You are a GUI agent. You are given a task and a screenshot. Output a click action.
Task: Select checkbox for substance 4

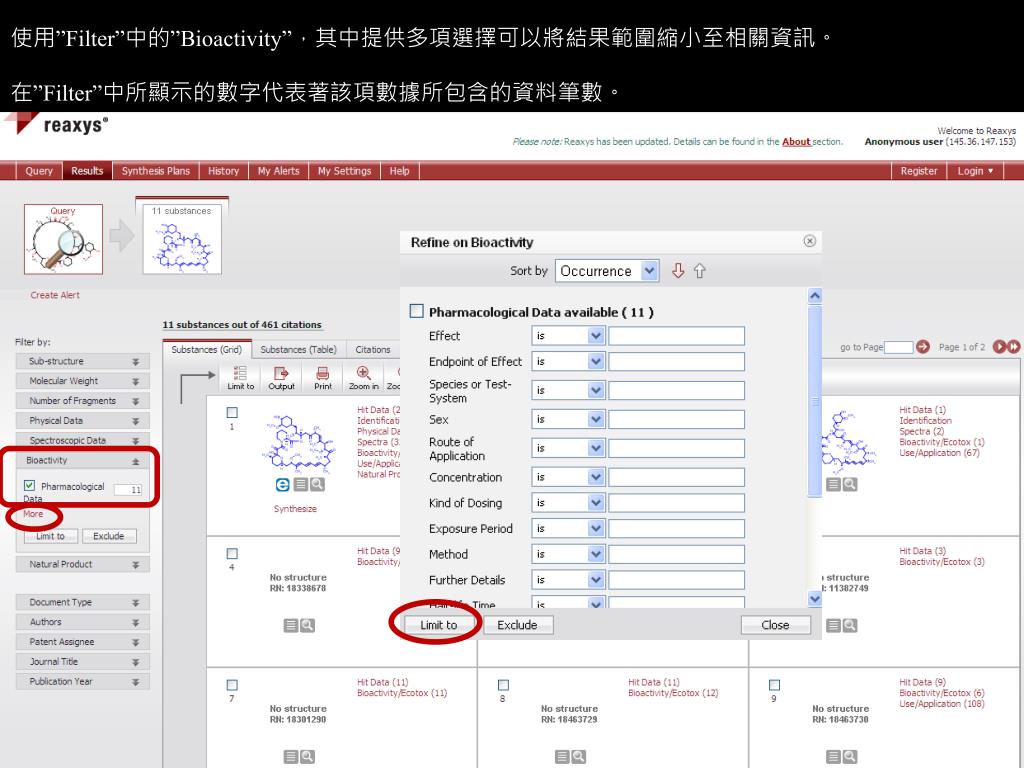[232, 554]
